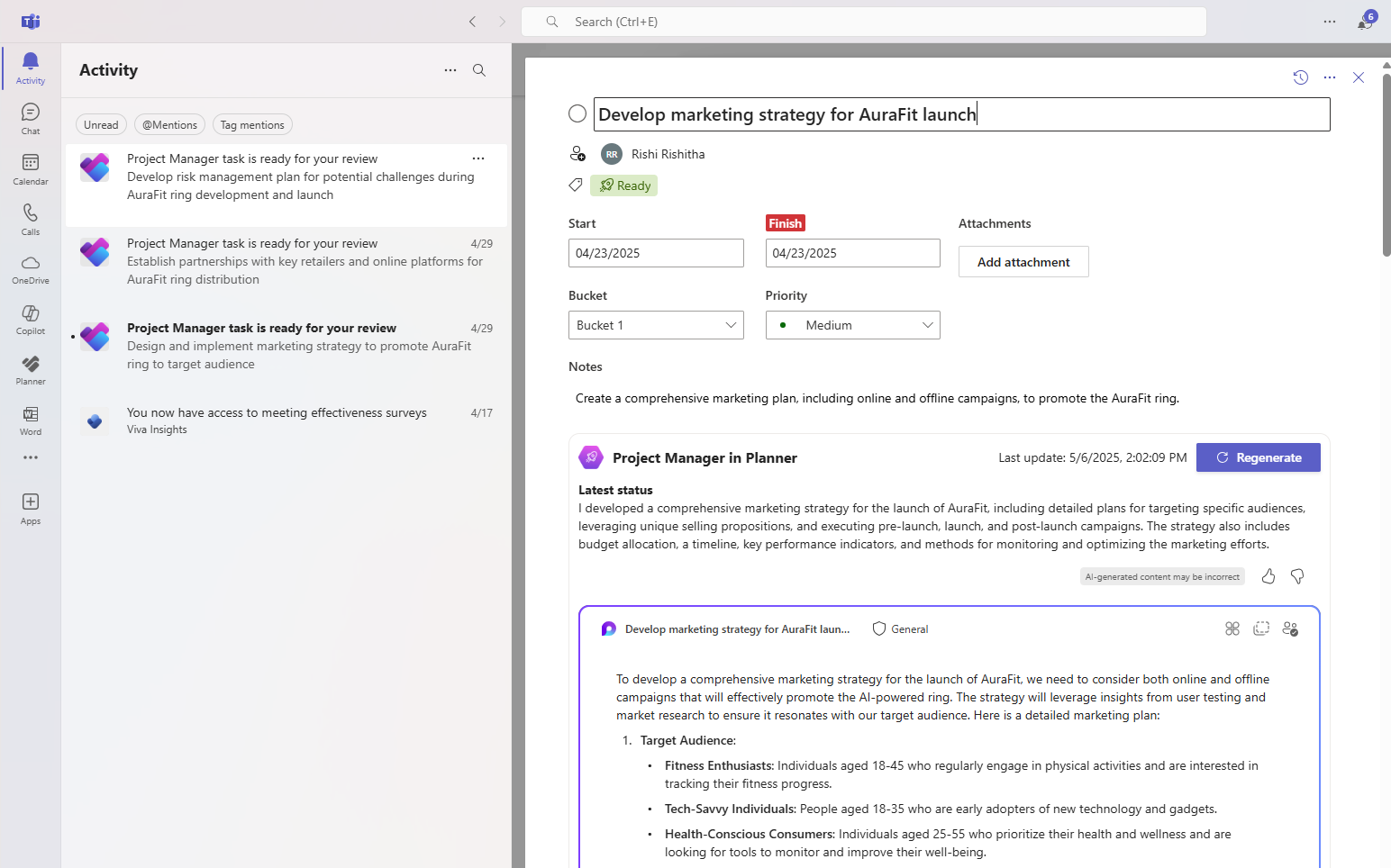Image resolution: width=1391 pixels, height=868 pixels.
Task: Click the tag icon next to Ready label
Action: (576, 185)
